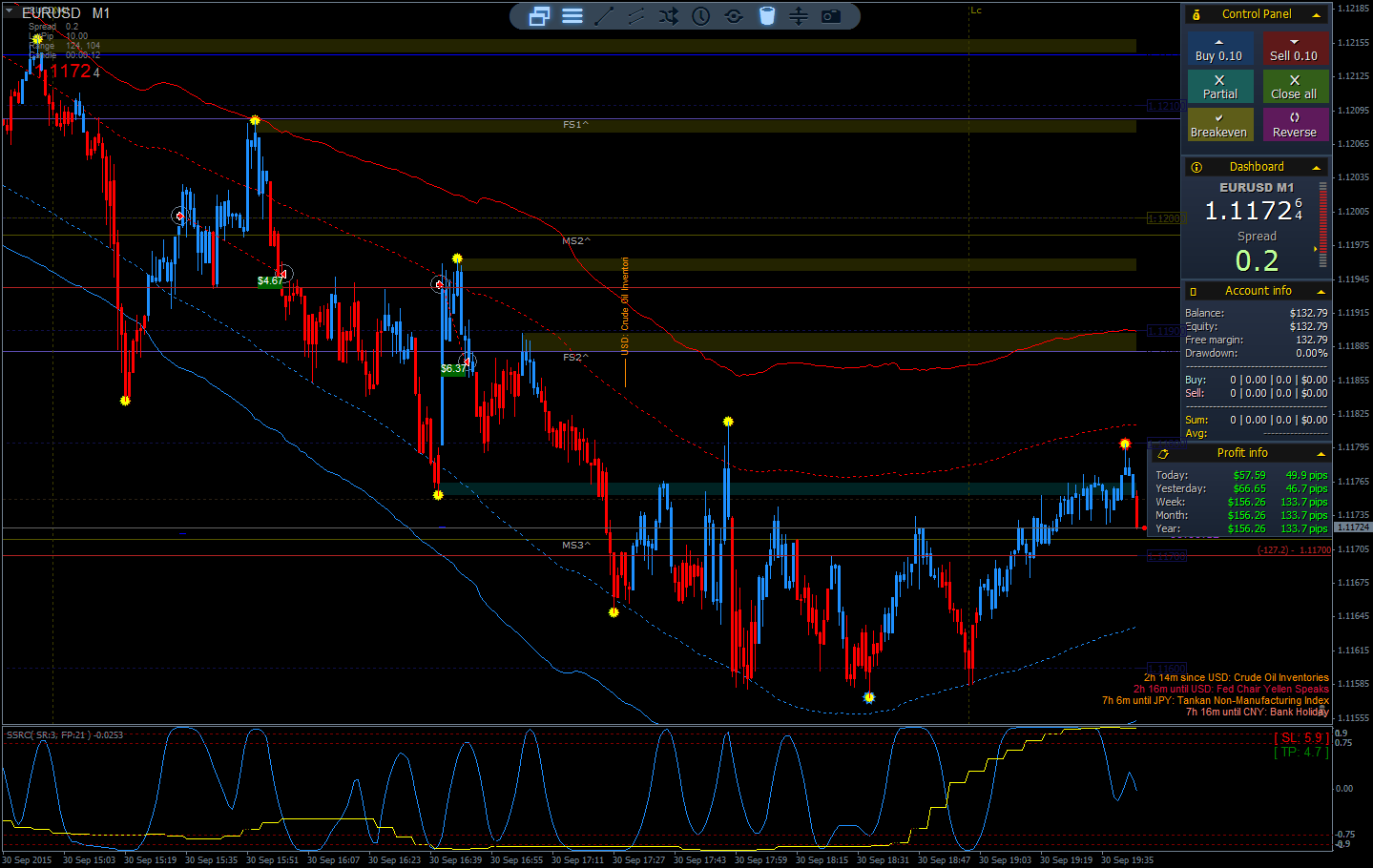This screenshot has width=1373, height=868.
Task: Click the Breakeven button
Action: pos(1219,125)
